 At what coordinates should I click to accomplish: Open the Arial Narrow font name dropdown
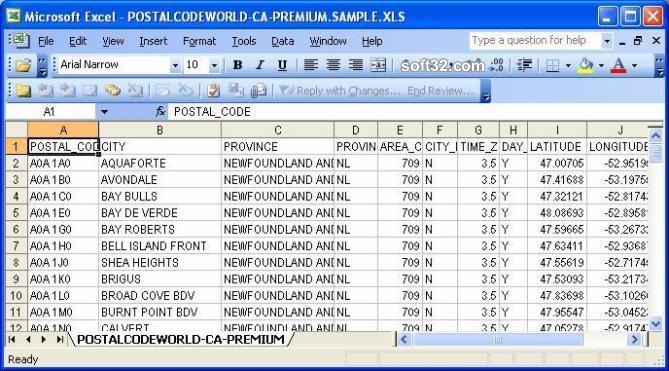click(x=175, y=65)
